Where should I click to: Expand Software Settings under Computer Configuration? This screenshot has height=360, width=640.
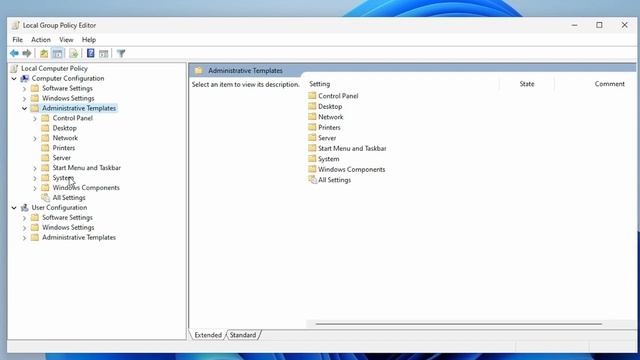tap(24, 89)
